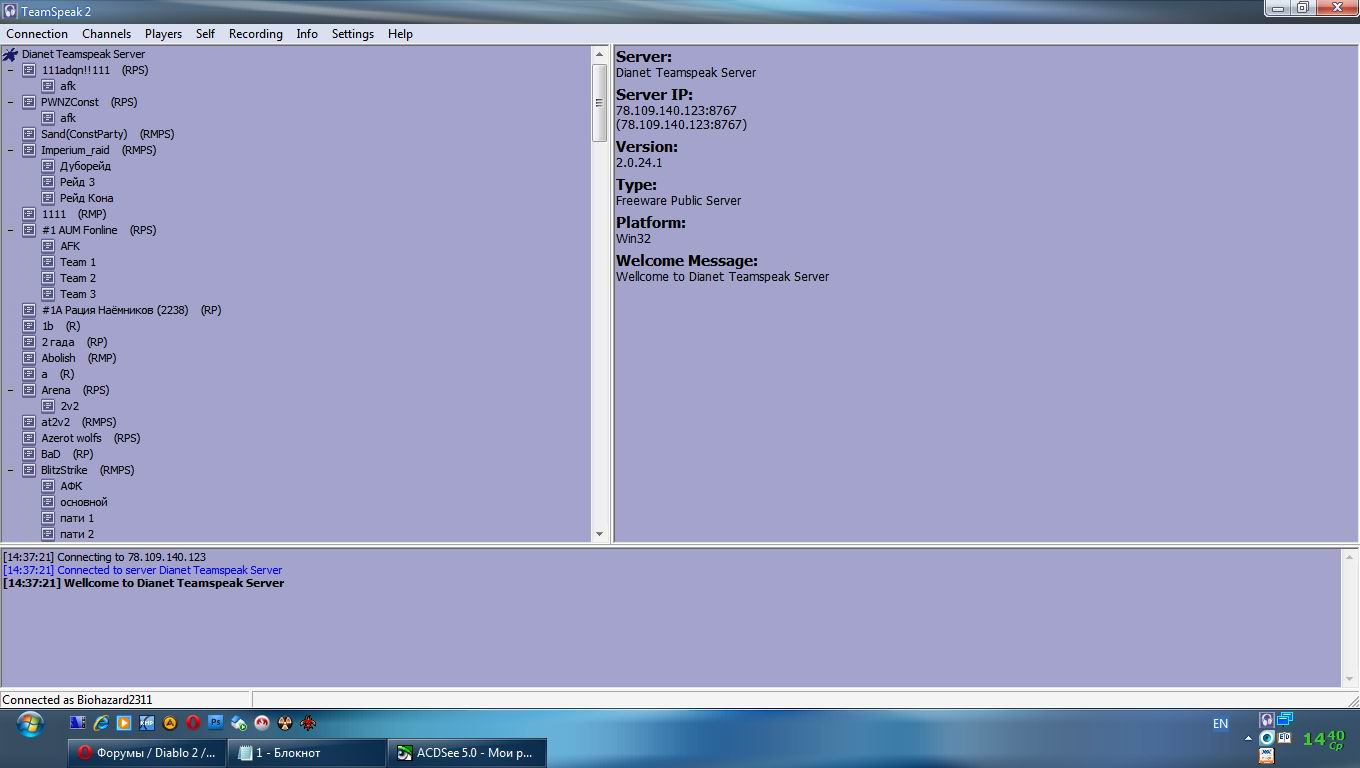Click the BlitzStrike channel icon
The image size is (1360, 768).
29,470
